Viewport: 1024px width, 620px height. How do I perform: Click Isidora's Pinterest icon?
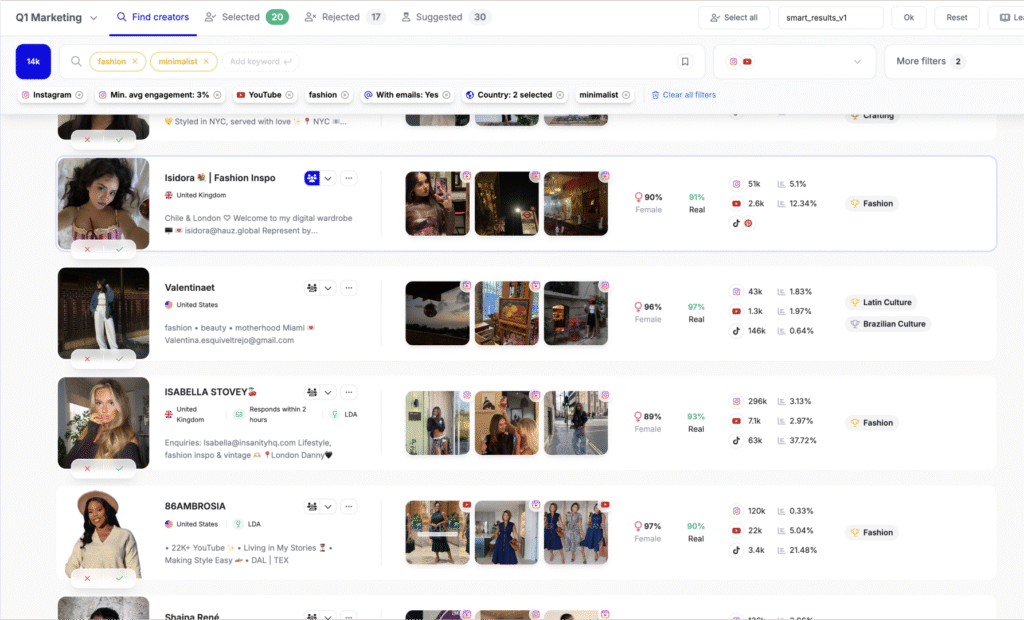[x=748, y=223]
